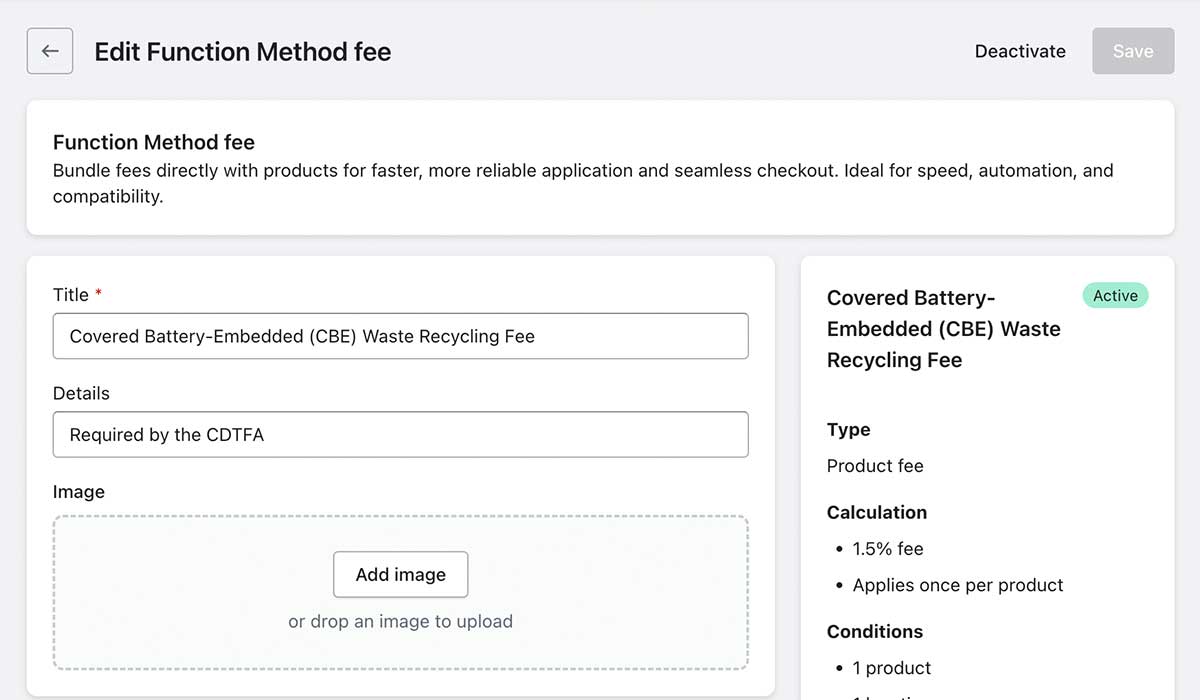Select the fee title in the summary panel

(943, 328)
